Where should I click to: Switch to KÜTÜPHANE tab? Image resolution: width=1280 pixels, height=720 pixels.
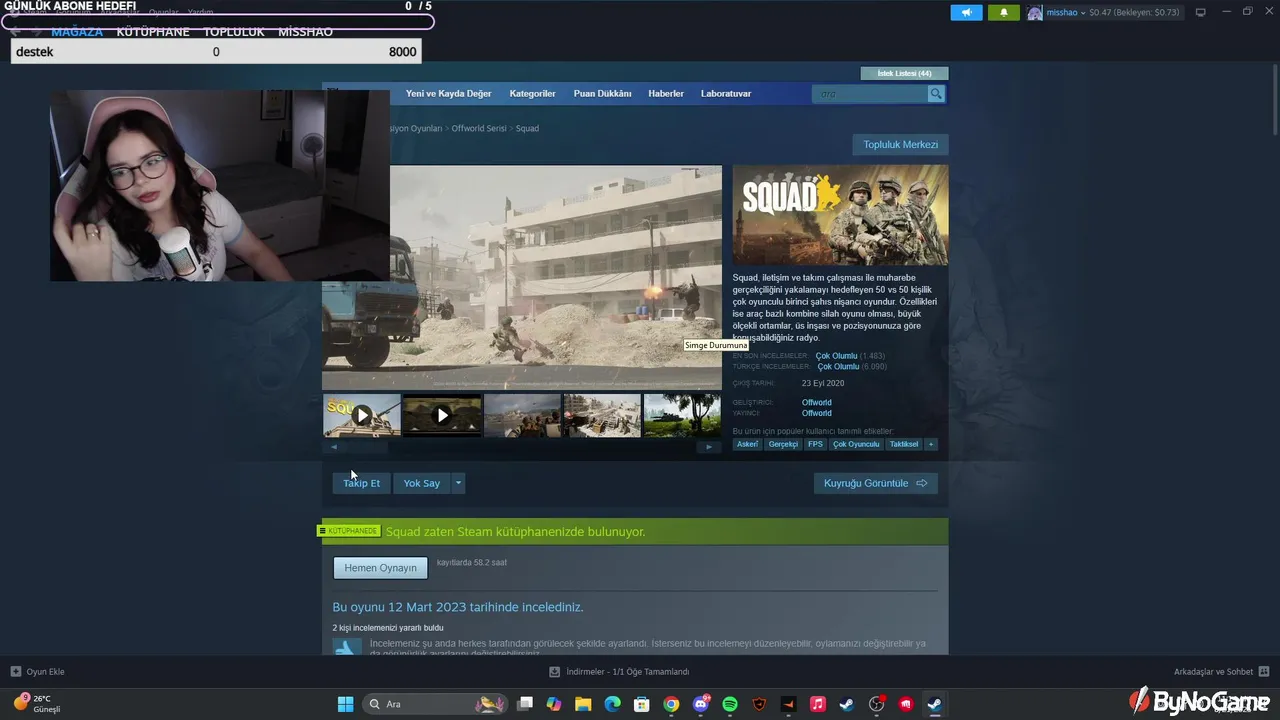pyautogui.click(x=153, y=32)
